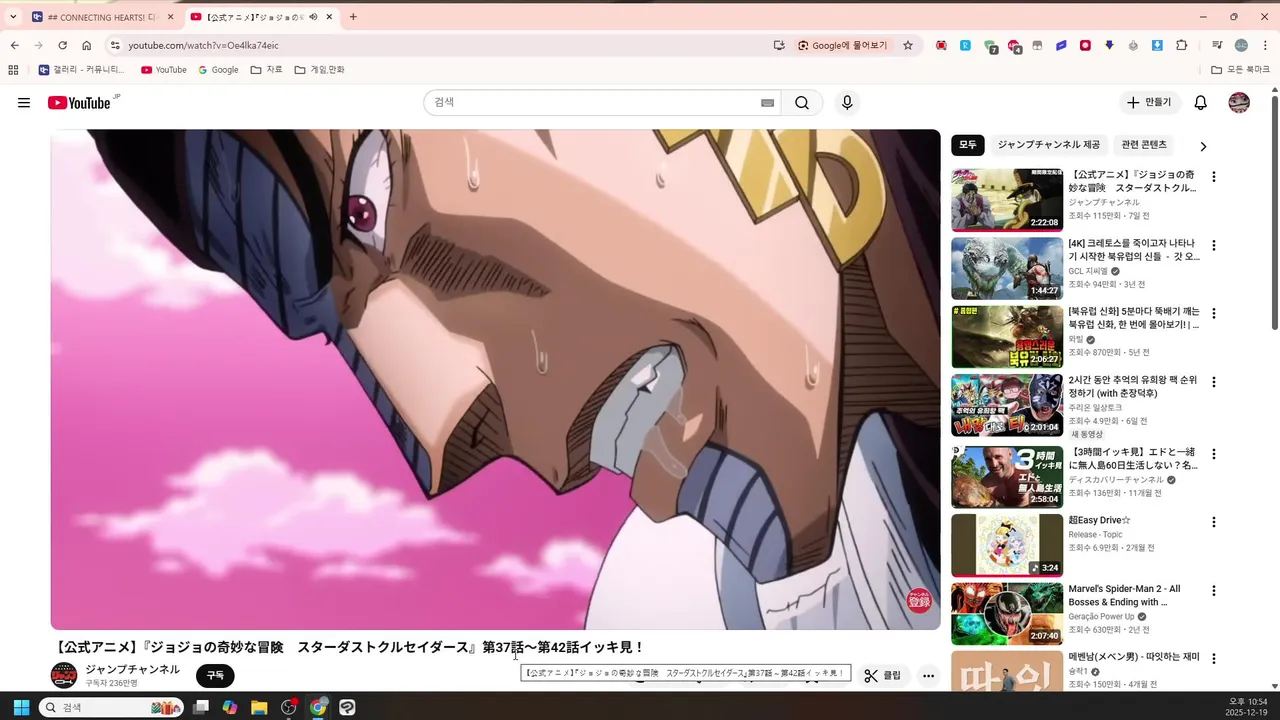This screenshot has height=720, width=1280.
Task: Open ジャンプチャンネル channel name link
Action: tap(132, 669)
